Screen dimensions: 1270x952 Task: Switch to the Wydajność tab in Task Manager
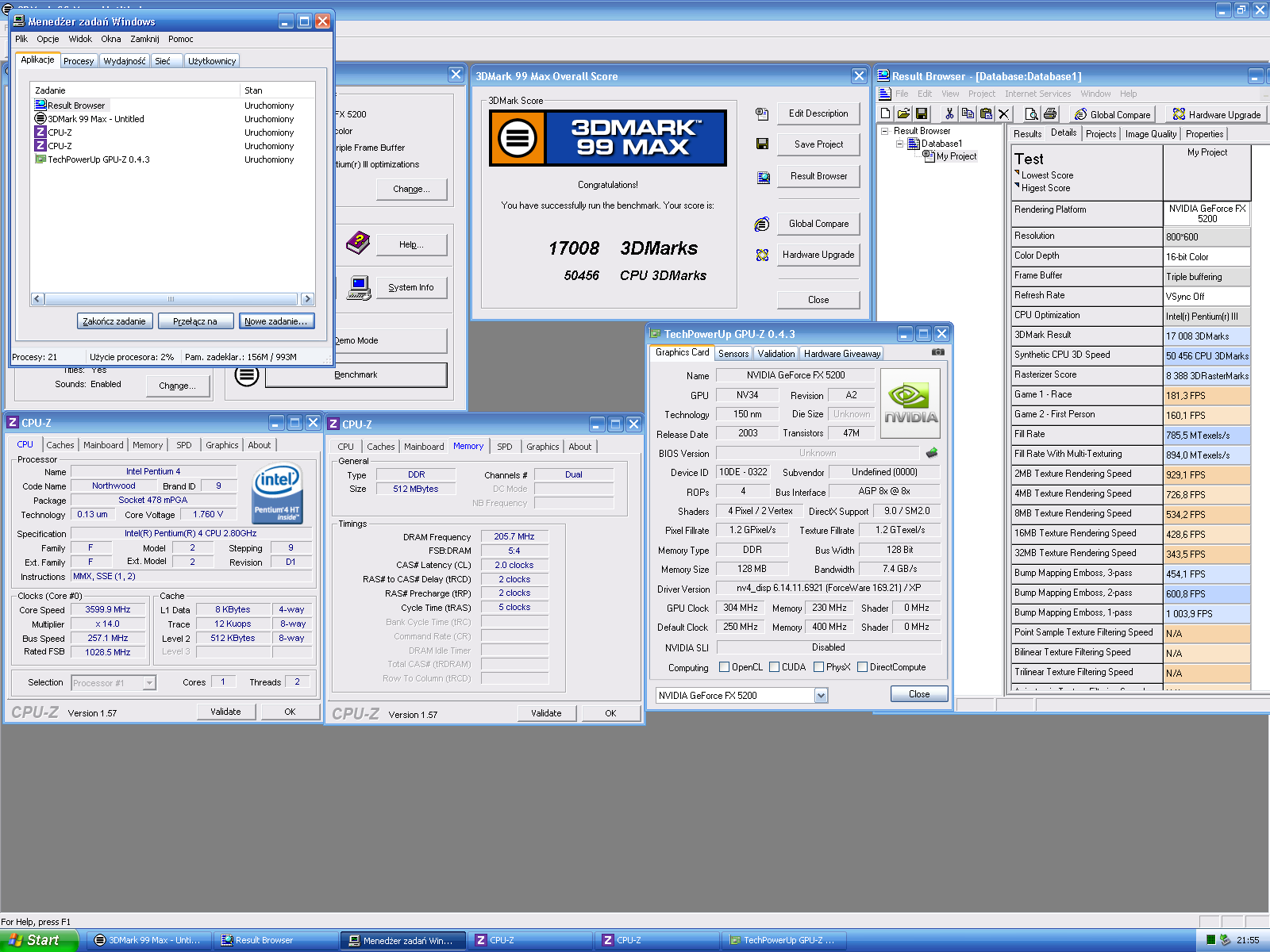tap(125, 61)
